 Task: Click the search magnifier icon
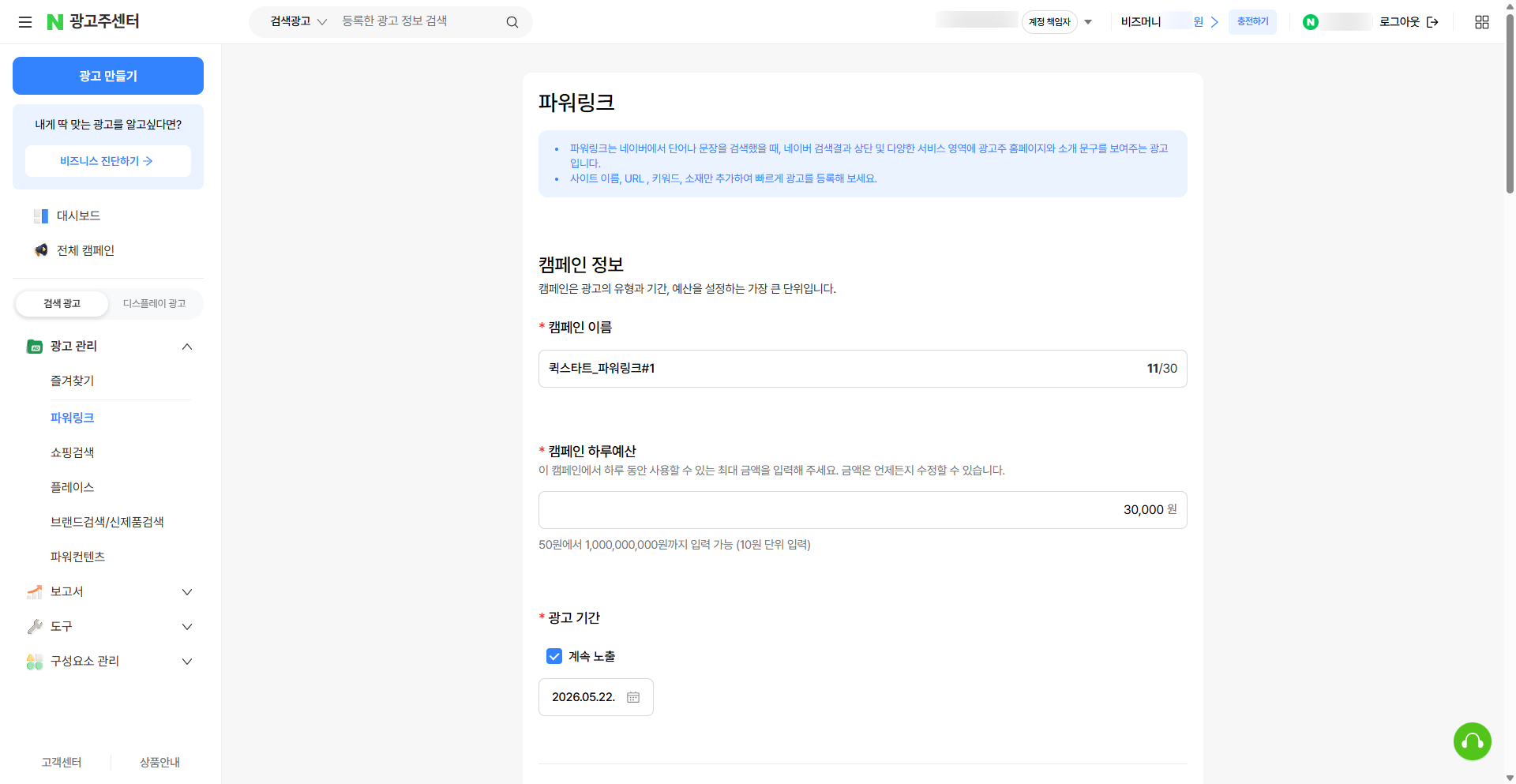click(x=512, y=22)
